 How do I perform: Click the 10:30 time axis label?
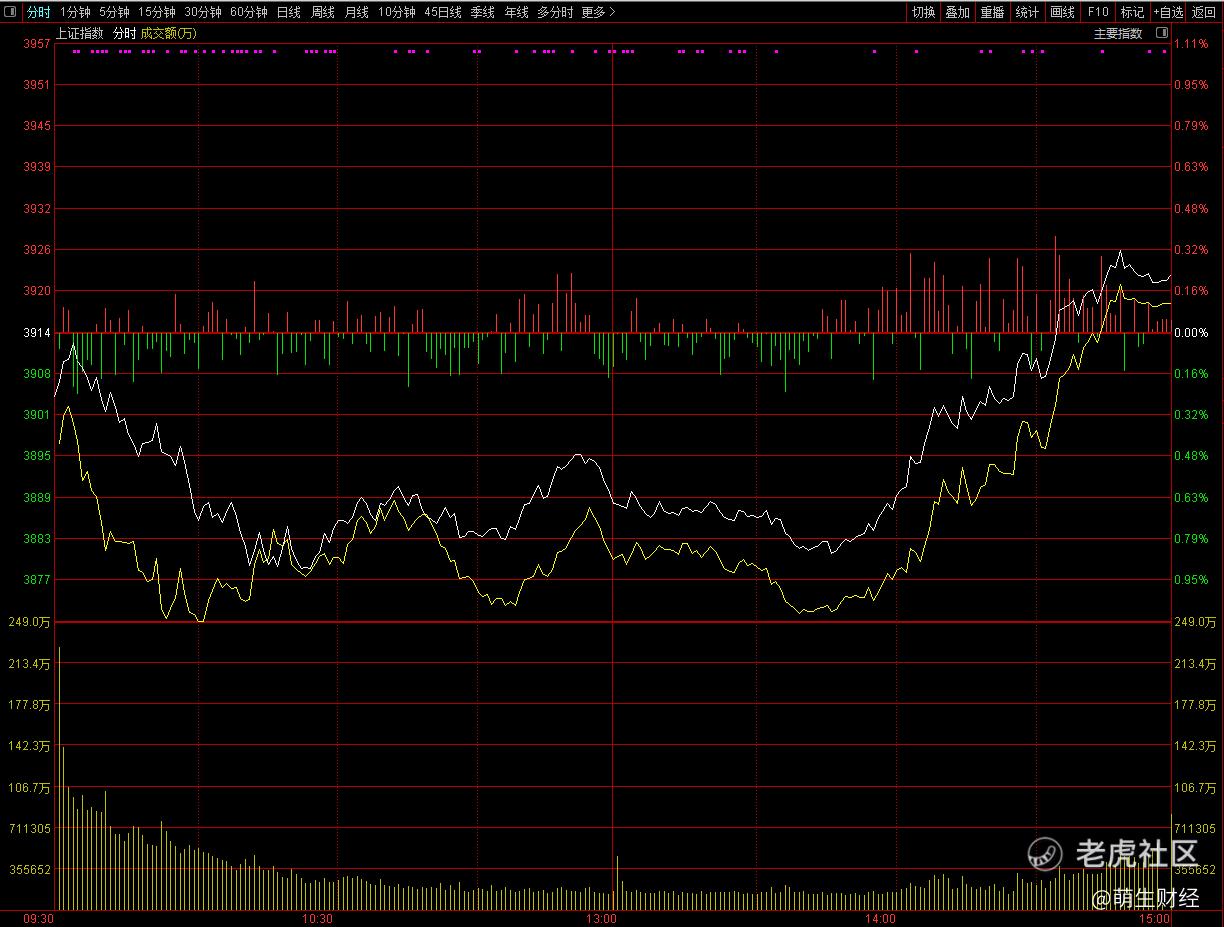(x=317, y=918)
